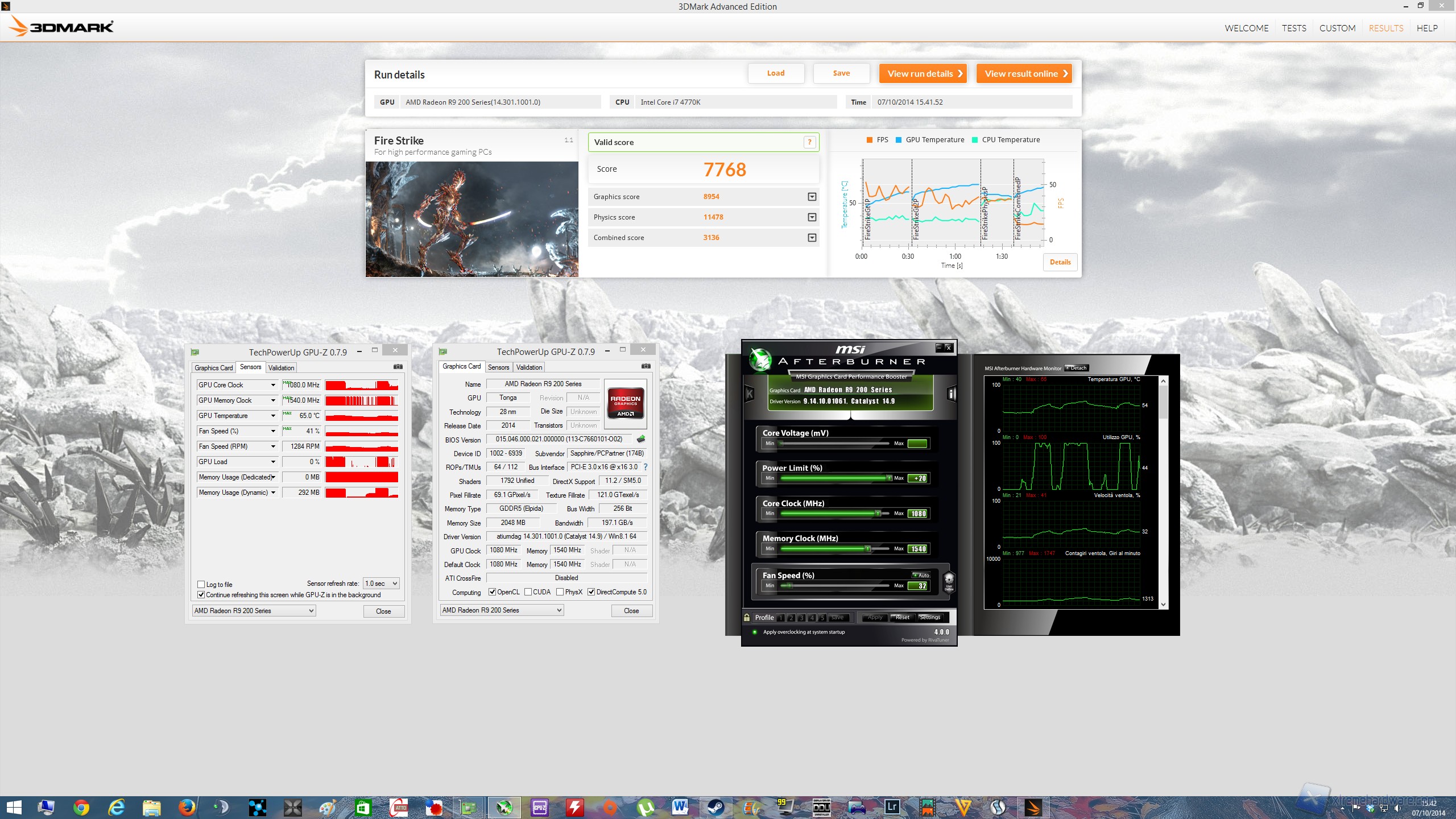Click the Valid score help question icon

(809, 142)
